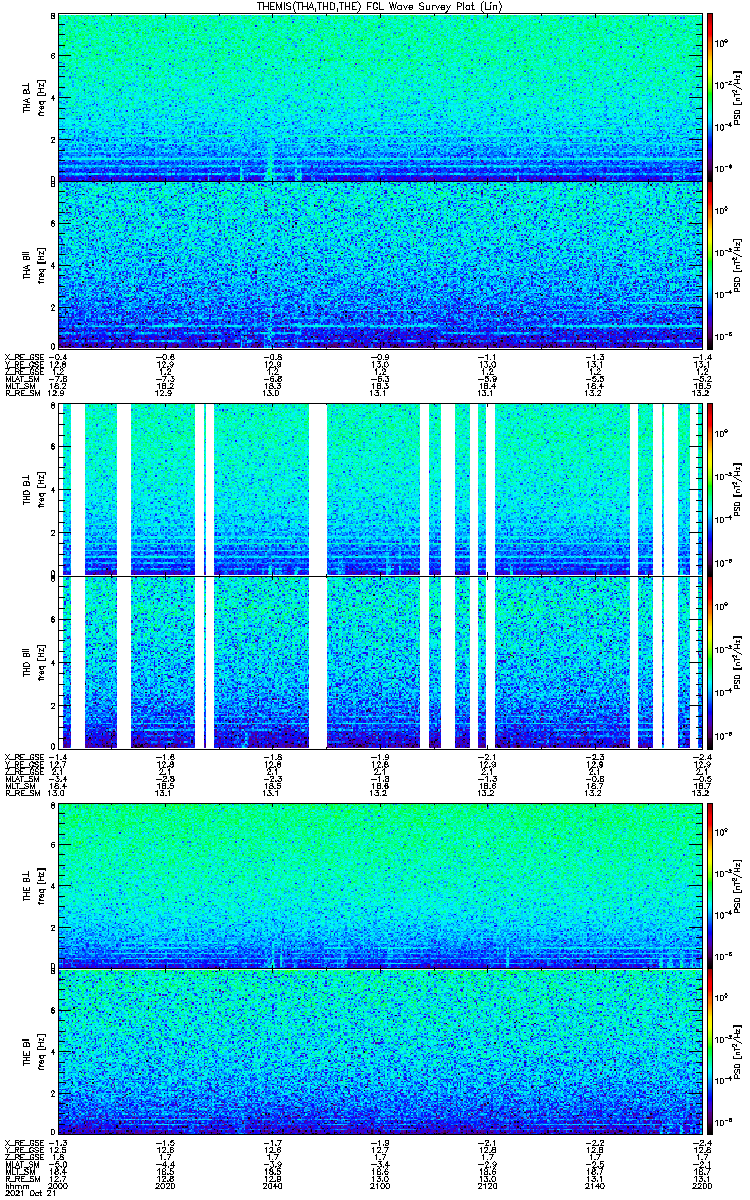Click the 2040 time tick label
Screen dimensions: 750x1200
[273, 1185]
